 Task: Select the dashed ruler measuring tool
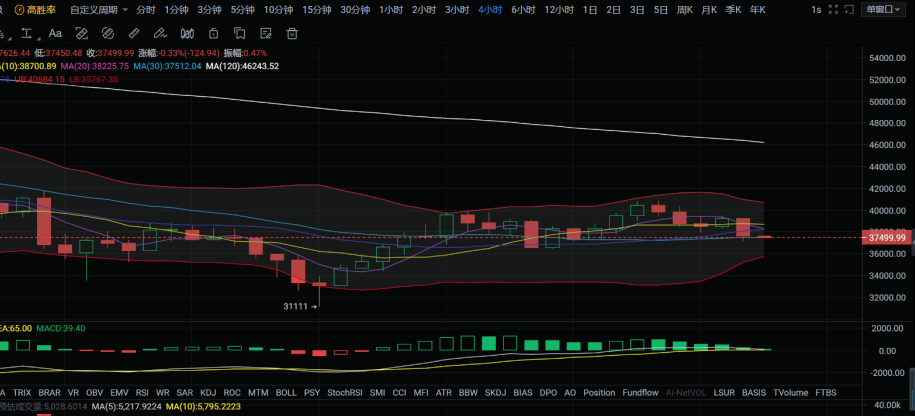point(82,33)
